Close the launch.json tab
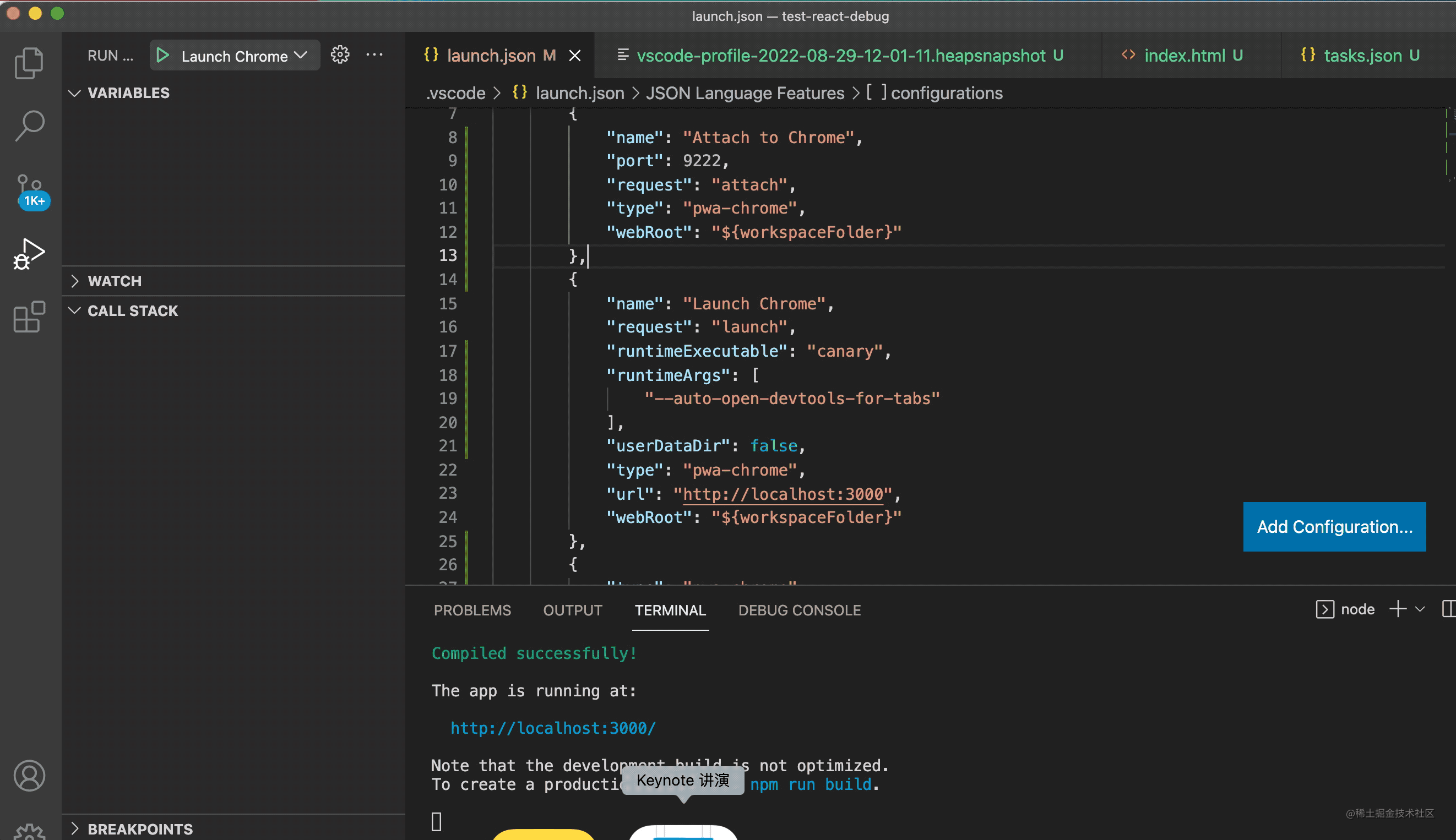The width and height of the screenshot is (1456, 840). 575,56
